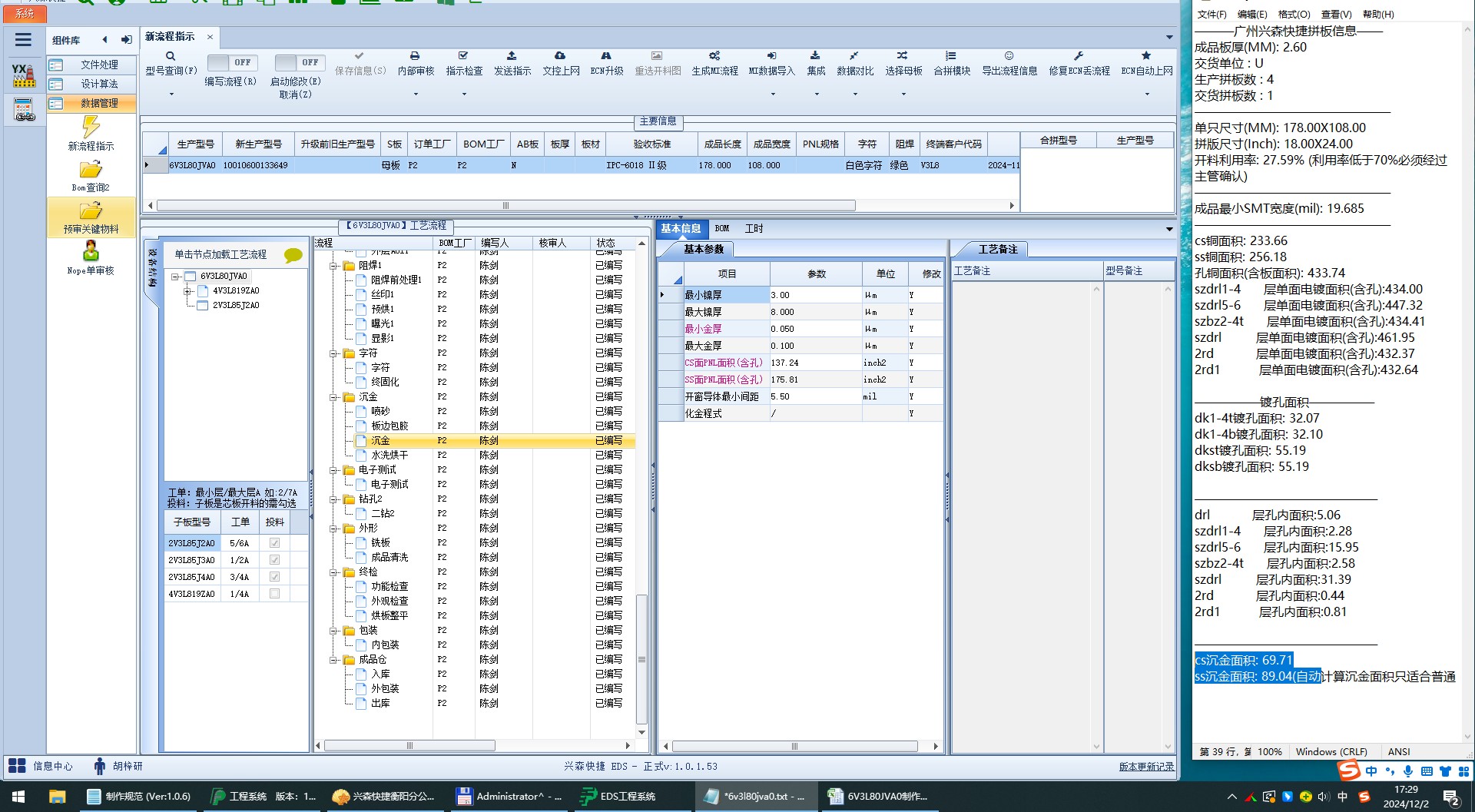This screenshot has width=1475, height=812.
Task: Switch to the 工时 tab
Action: pos(754,228)
